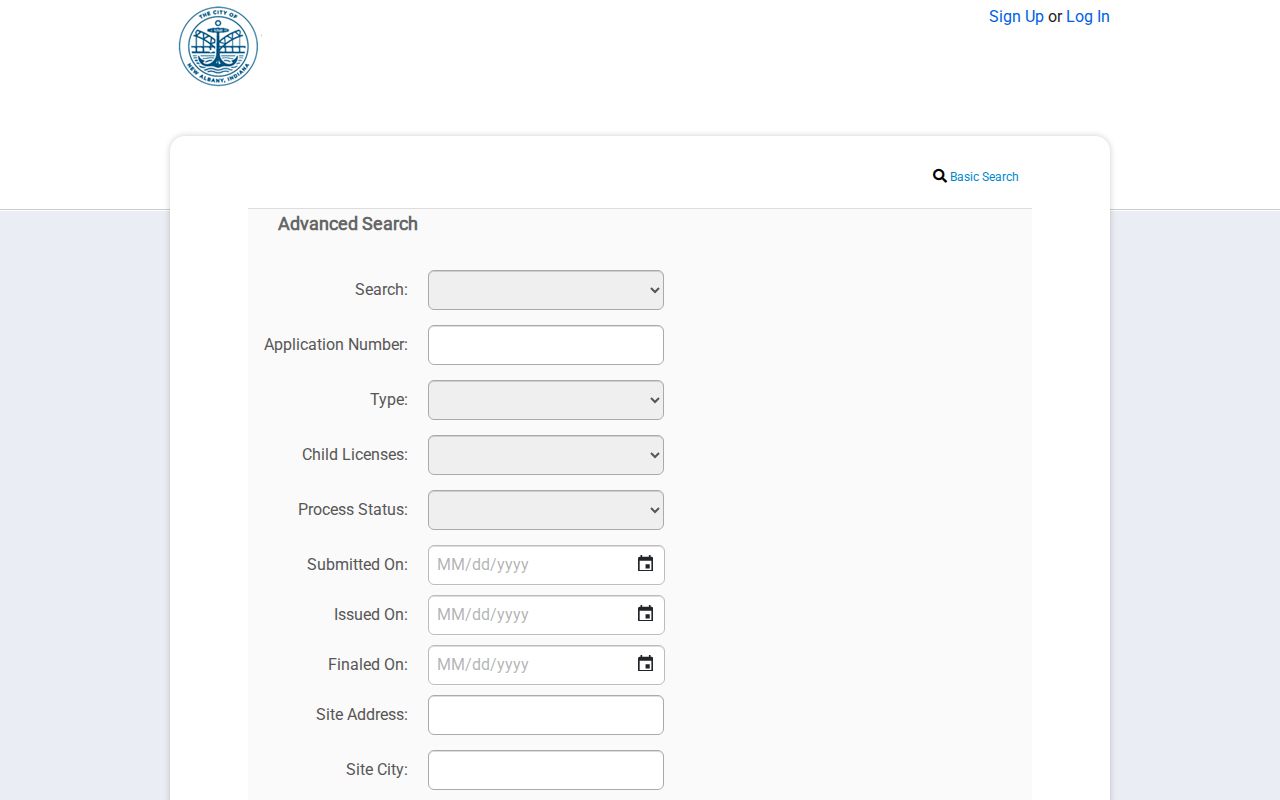The width and height of the screenshot is (1280, 800).
Task: Open the Process Status dropdown
Action: [546, 510]
